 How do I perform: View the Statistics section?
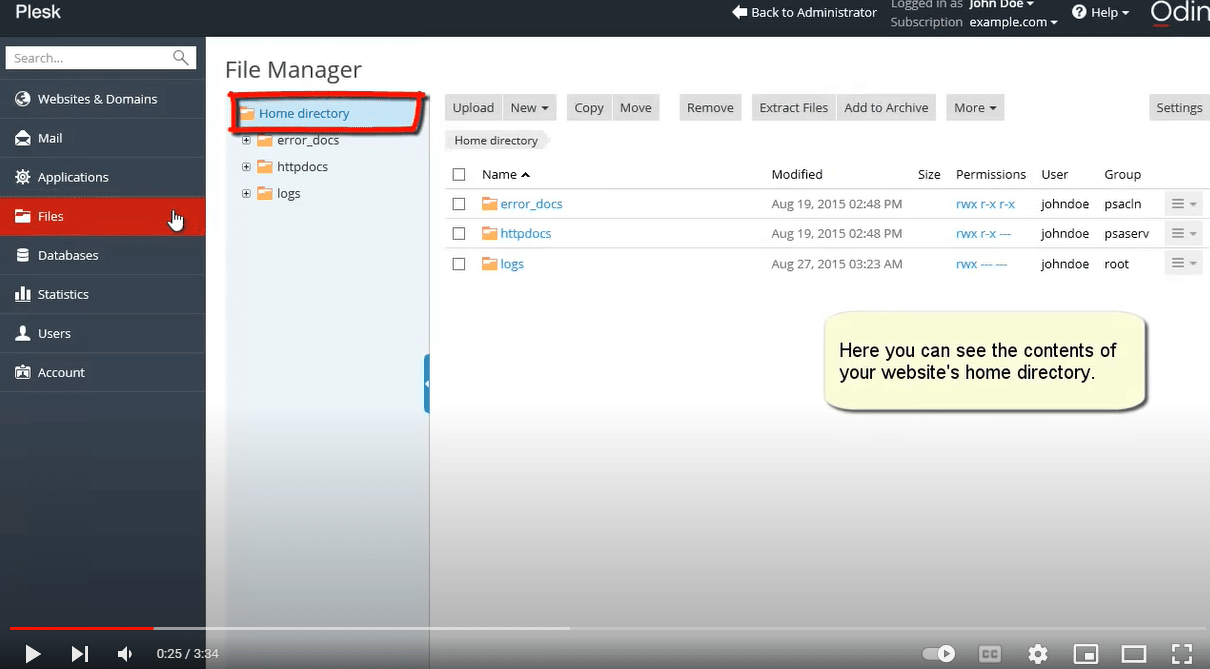[63, 294]
